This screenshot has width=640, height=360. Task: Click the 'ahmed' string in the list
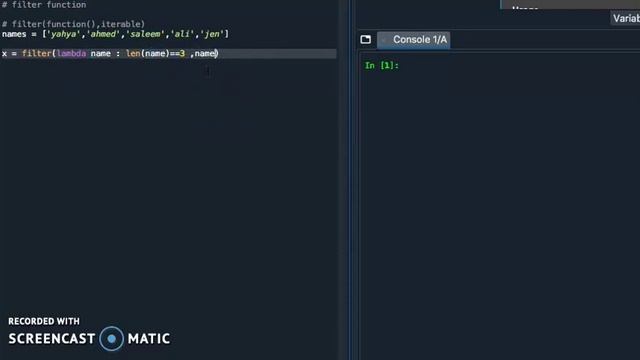coord(103,34)
